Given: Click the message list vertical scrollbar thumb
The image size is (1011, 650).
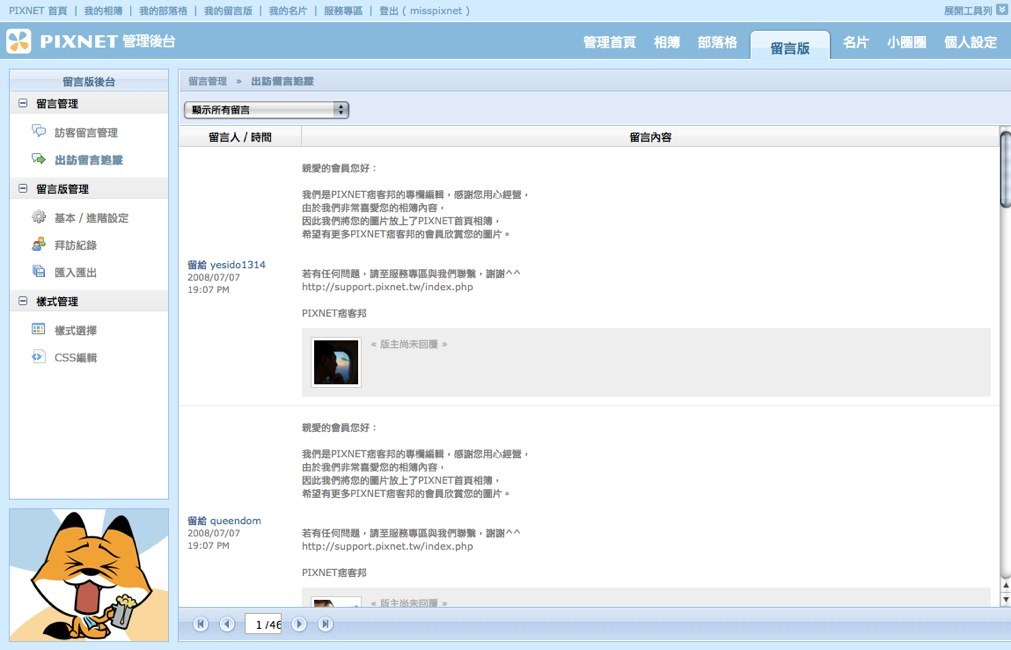Looking at the screenshot, I should click(x=1005, y=169).
